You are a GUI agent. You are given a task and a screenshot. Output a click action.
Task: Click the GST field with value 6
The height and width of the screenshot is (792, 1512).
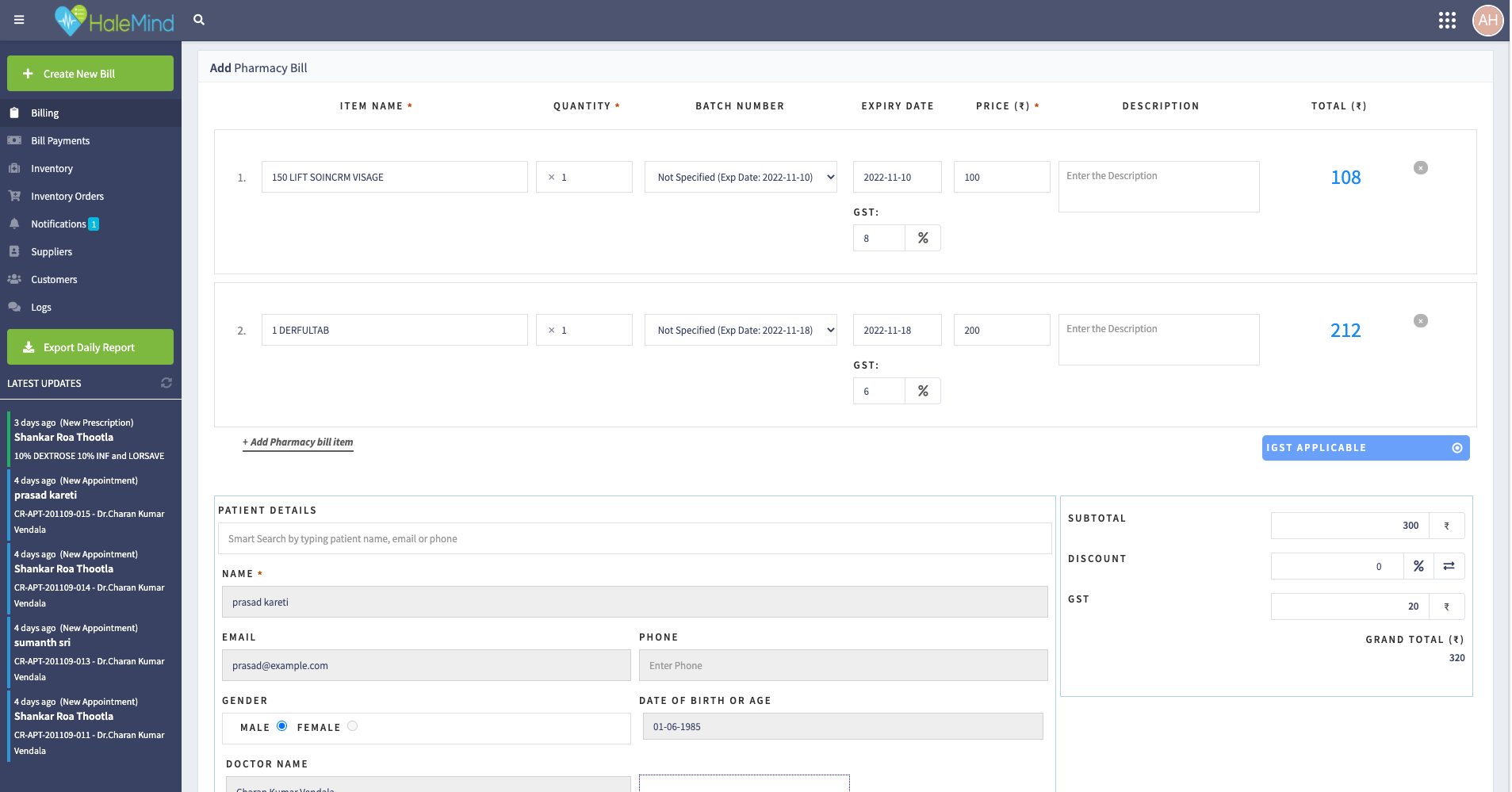click(x=879, y=391)
